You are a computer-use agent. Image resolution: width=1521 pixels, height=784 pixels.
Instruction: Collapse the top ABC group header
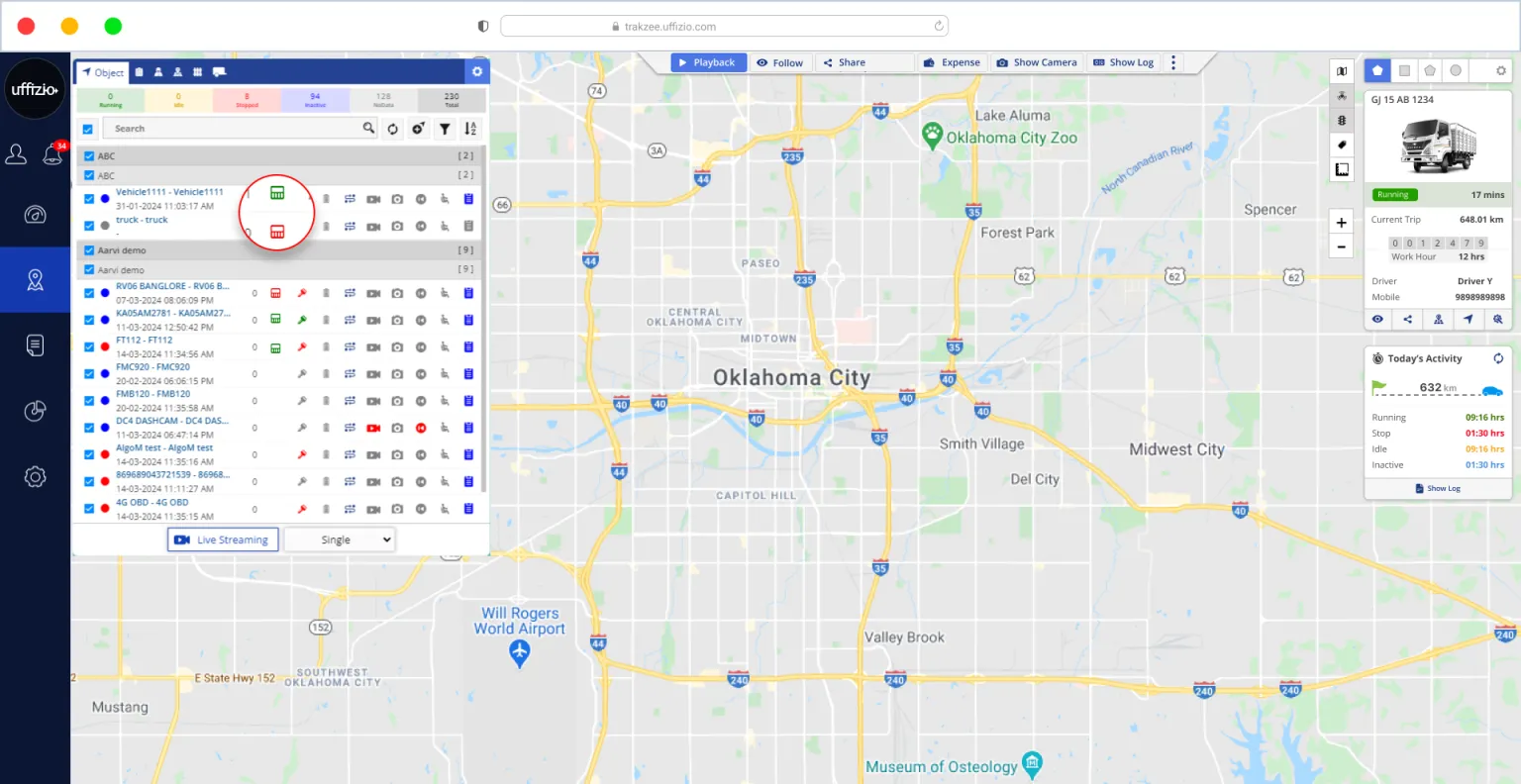point(277,156)
